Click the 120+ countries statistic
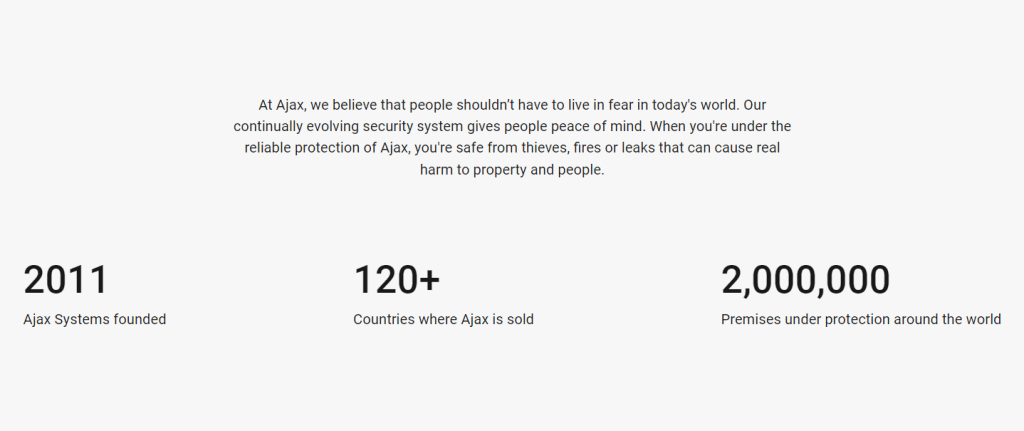This screenshot has width=1024, height=431. point(397,280)
